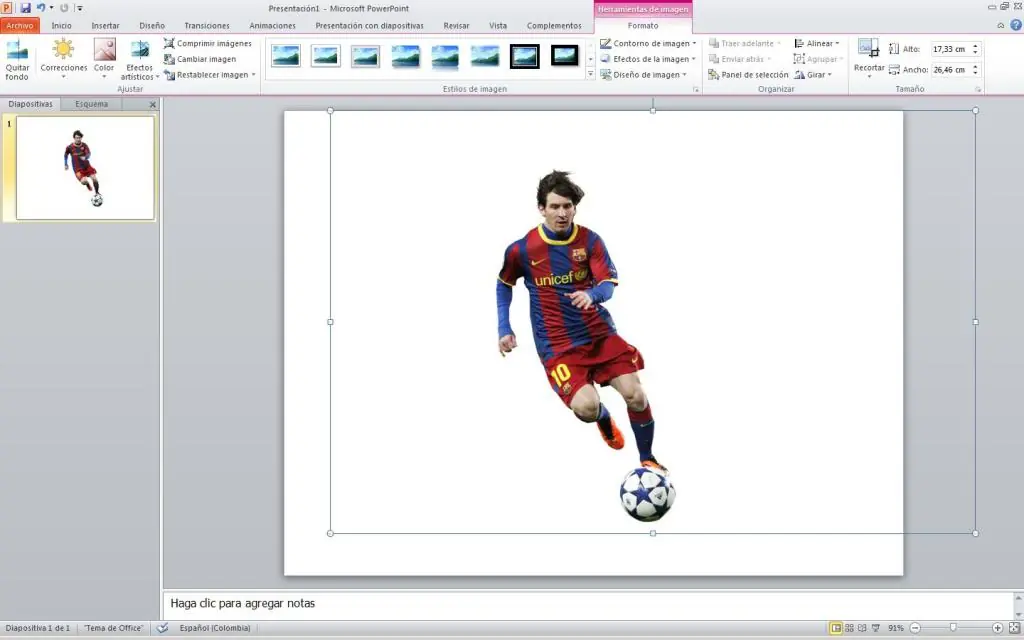Start the slide show from status bar
This screenshot has width=1024, height=640.
[x=876, y=628]
